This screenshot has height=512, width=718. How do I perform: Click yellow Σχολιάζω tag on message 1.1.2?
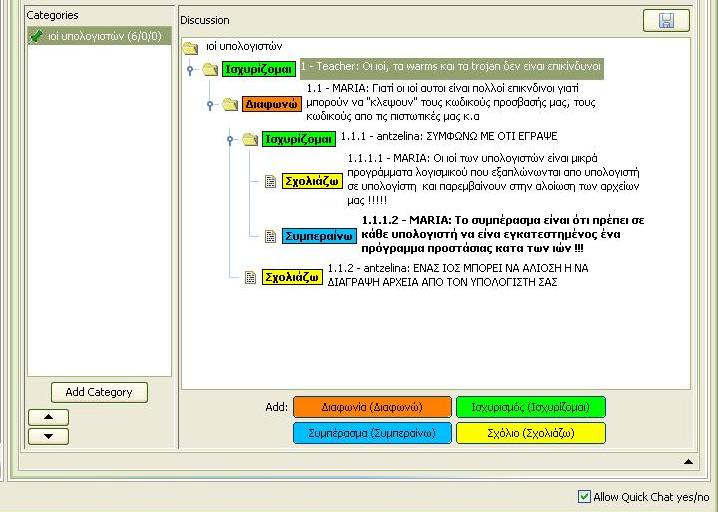coord(292,278)
